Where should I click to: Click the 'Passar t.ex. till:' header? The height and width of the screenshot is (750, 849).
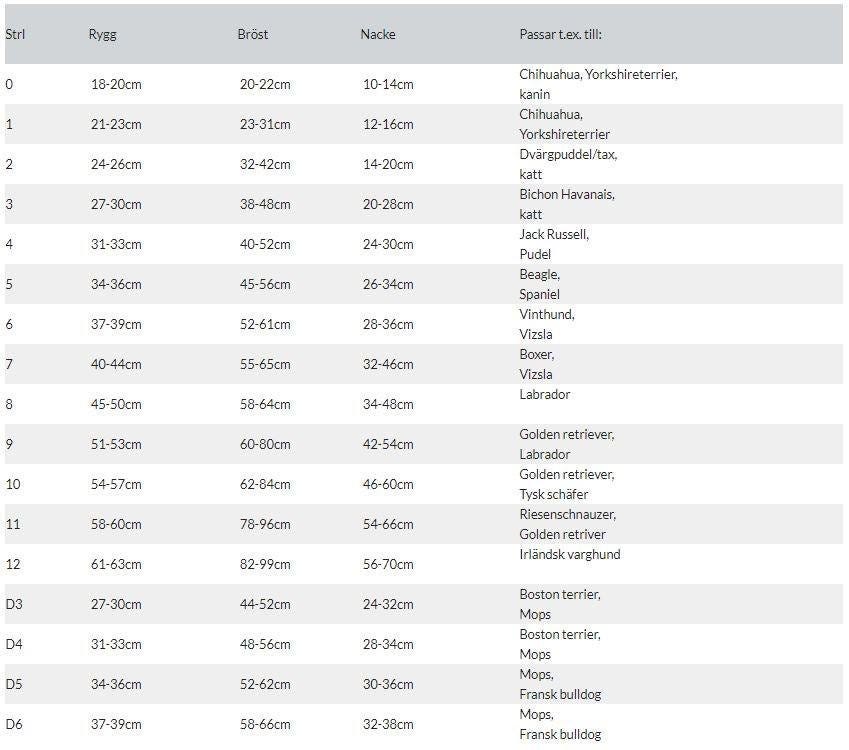tap(560, 34)
